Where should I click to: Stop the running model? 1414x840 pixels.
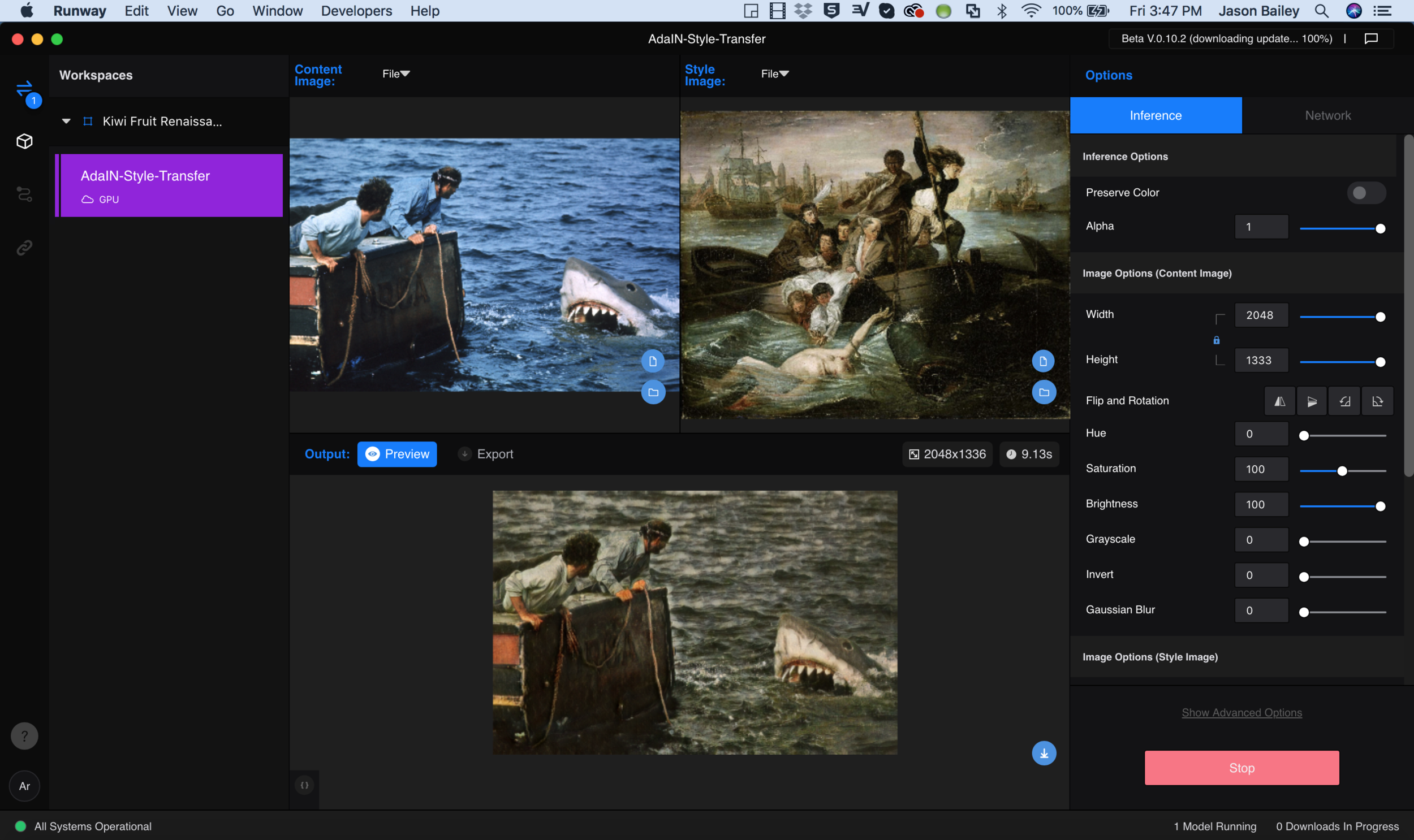pyautogui.click(x=1242, y=768)
